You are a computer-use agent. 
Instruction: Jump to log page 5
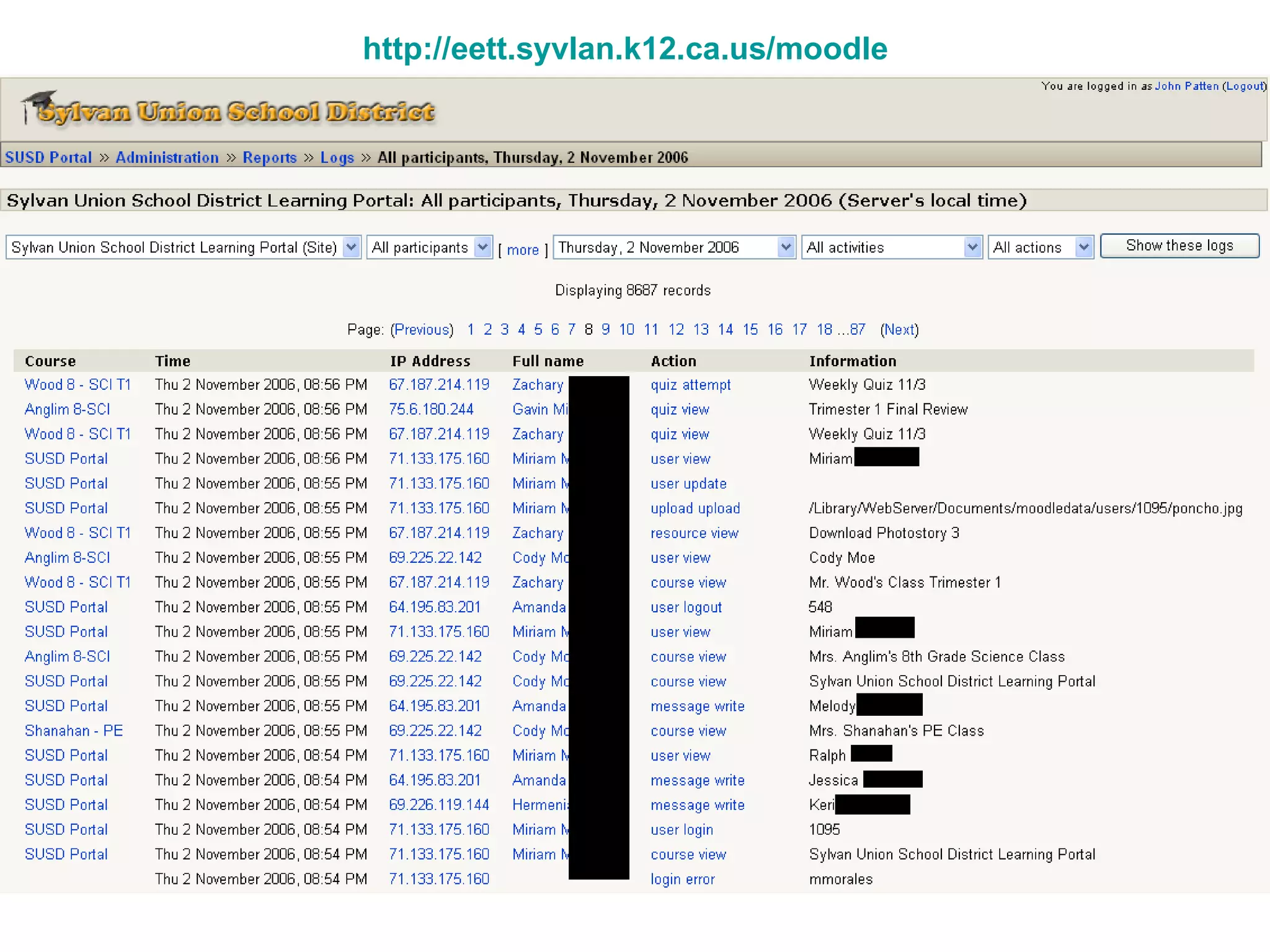(x=538, y=329)
